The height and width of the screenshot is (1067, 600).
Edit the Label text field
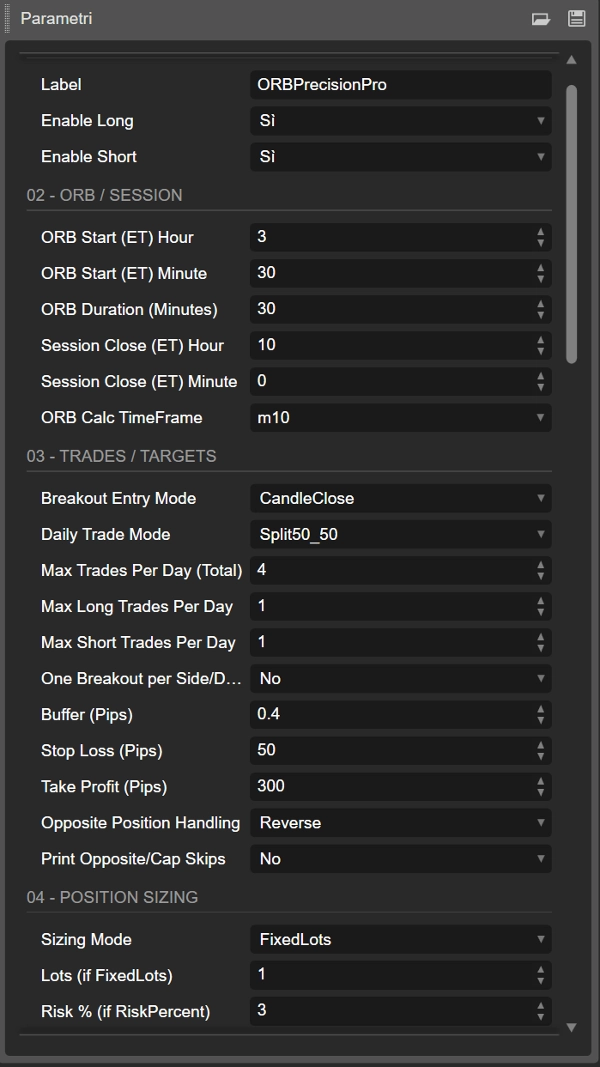click(400, 84)
